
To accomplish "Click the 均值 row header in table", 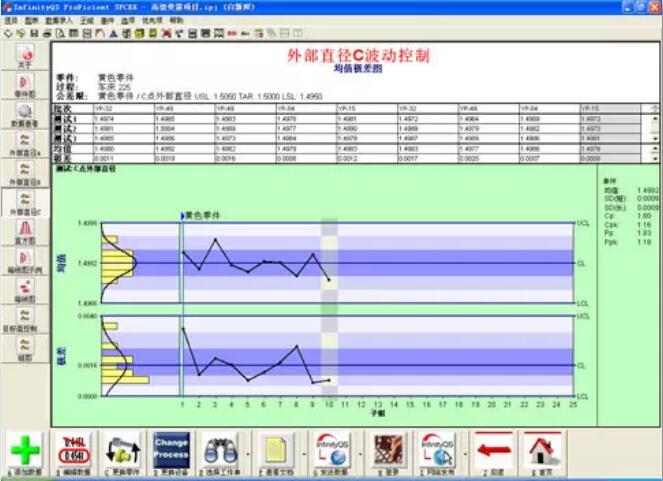I will coord(63,149).
